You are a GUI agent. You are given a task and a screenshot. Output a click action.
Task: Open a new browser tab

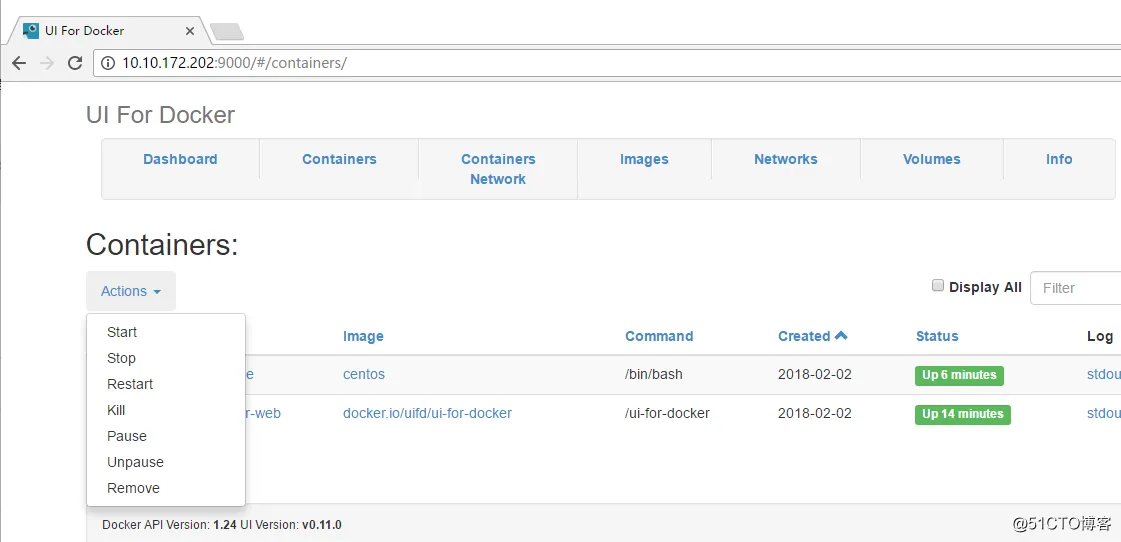(227, 31)
